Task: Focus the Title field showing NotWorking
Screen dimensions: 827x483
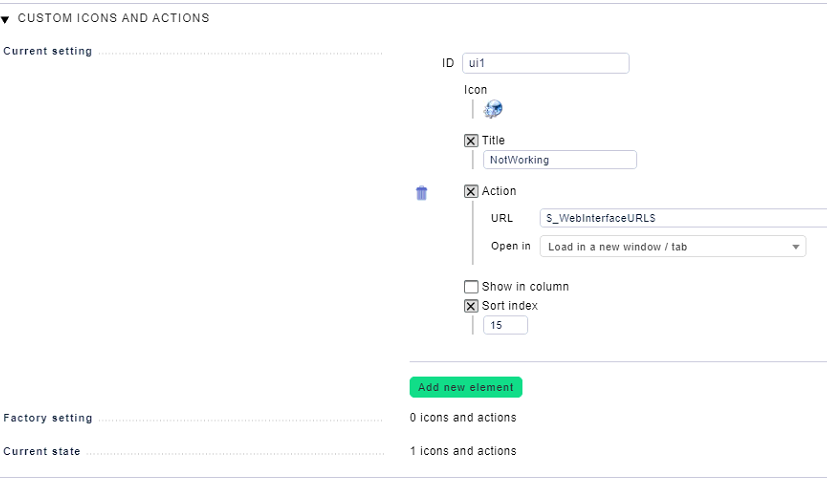Action: pos(559,160)
